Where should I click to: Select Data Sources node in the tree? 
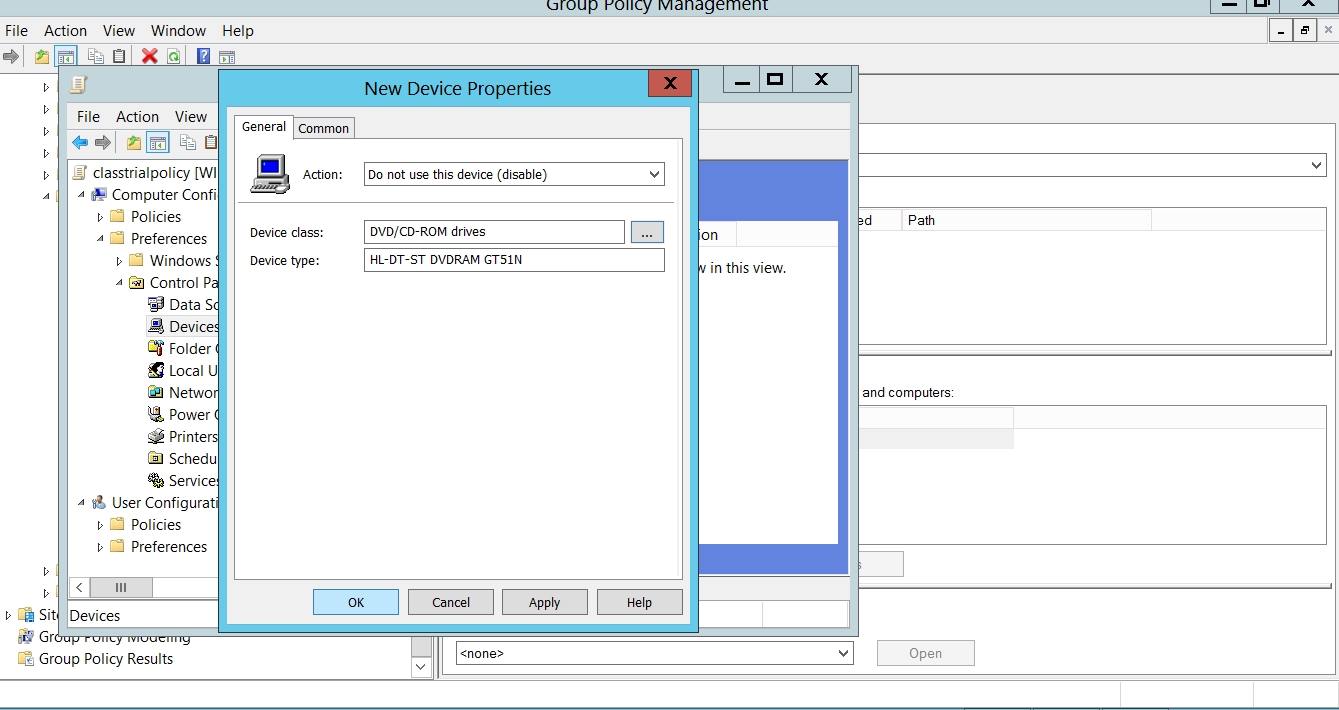pyautogui.click(x=192, y=305)
